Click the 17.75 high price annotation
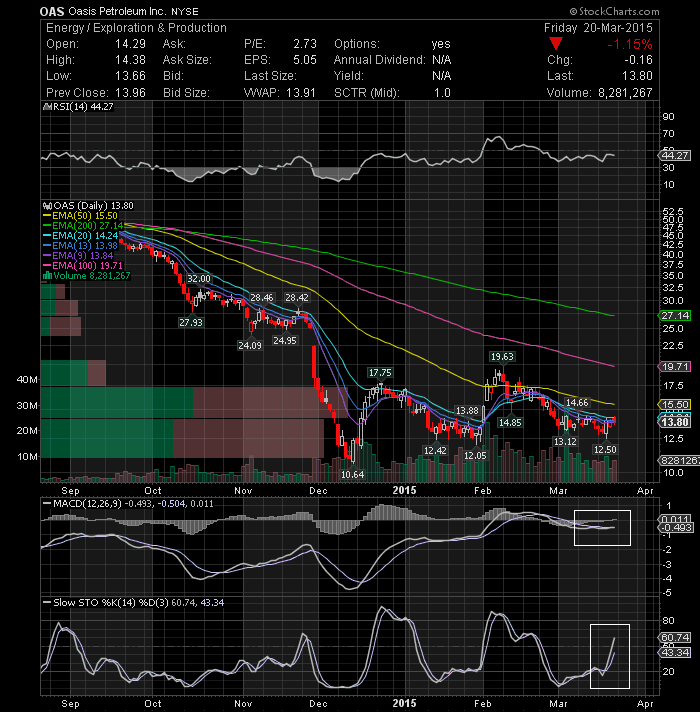700x712 pixels. click(x=380, y=373)
